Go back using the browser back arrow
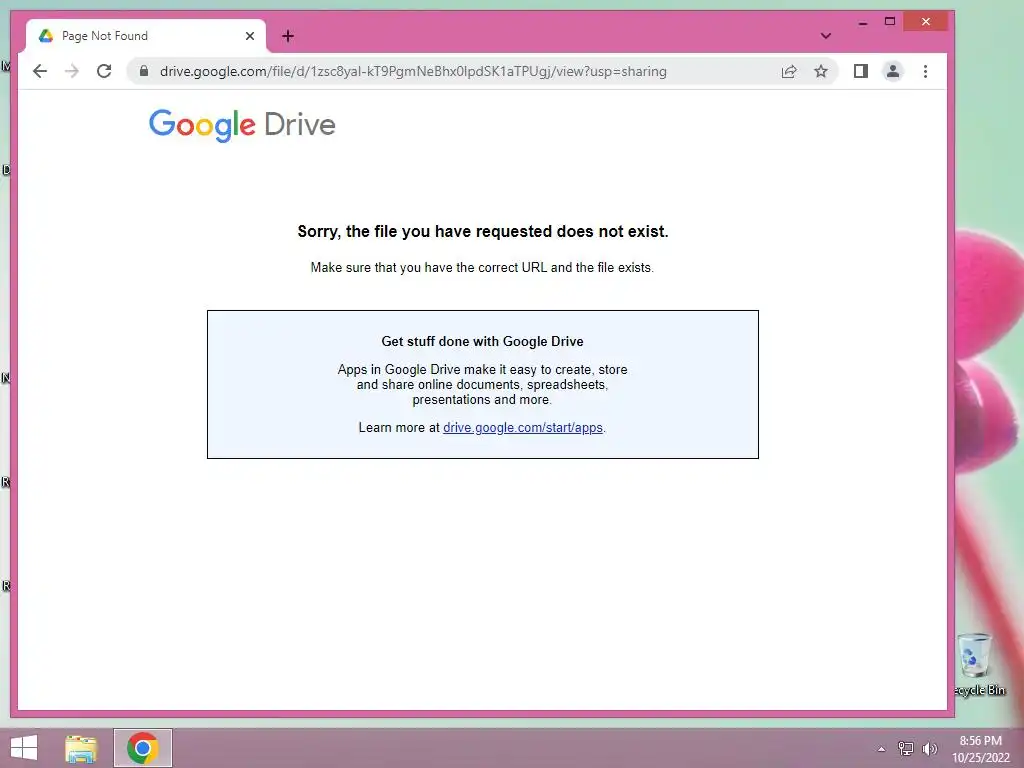 [40, 71]
